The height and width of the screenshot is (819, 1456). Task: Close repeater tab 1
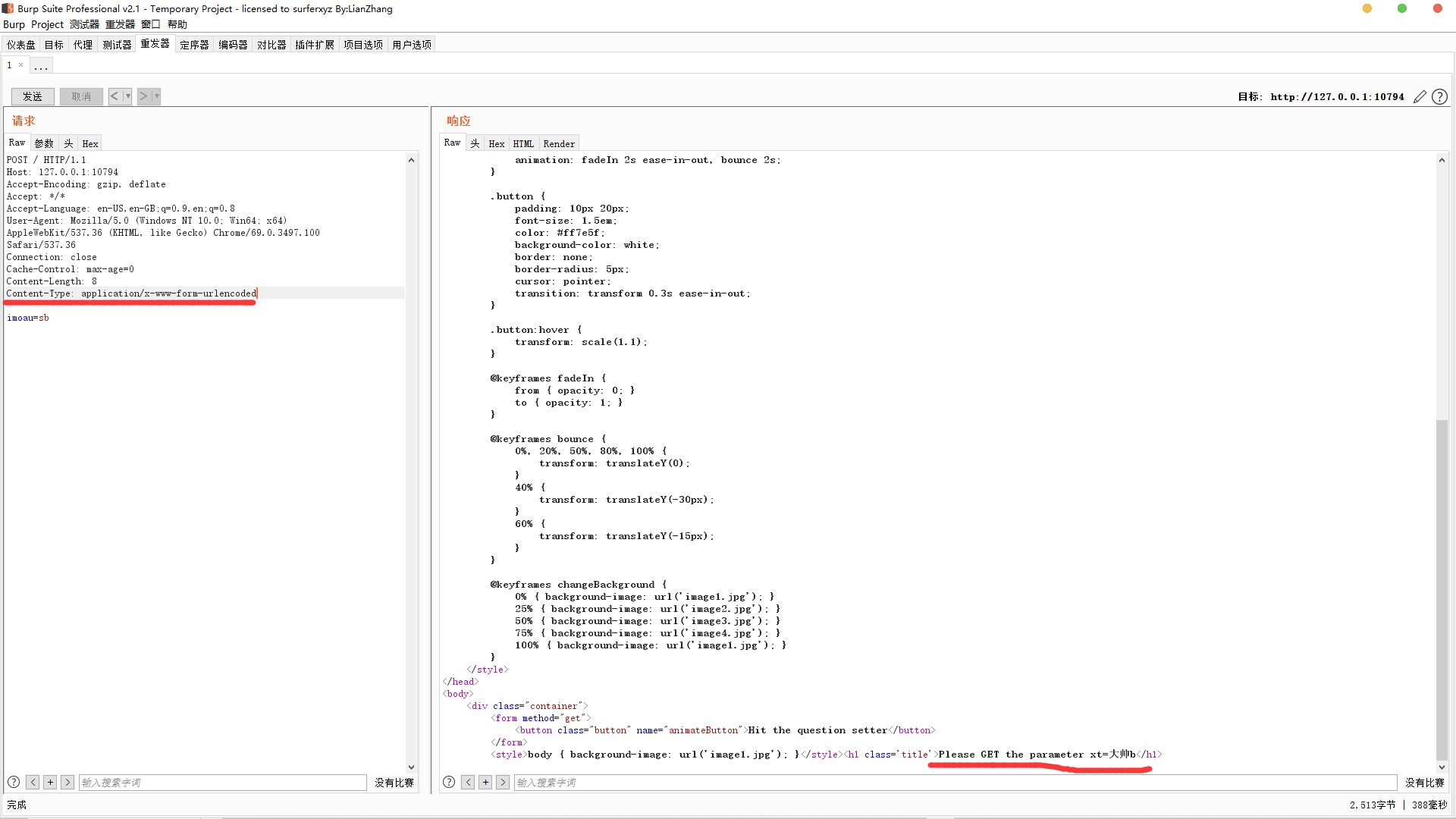pos(21,65)
